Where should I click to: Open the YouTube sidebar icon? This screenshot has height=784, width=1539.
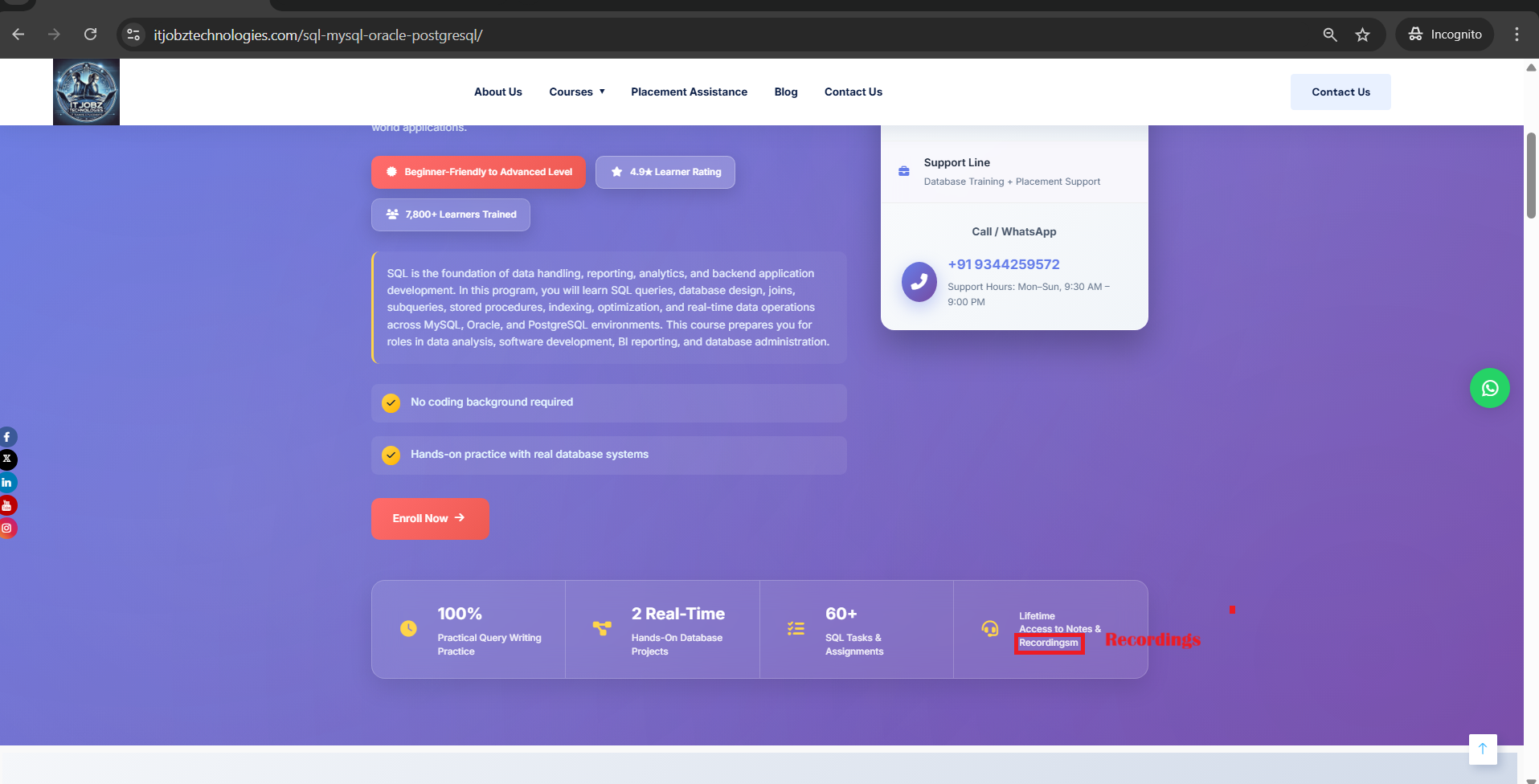[7, 505]
